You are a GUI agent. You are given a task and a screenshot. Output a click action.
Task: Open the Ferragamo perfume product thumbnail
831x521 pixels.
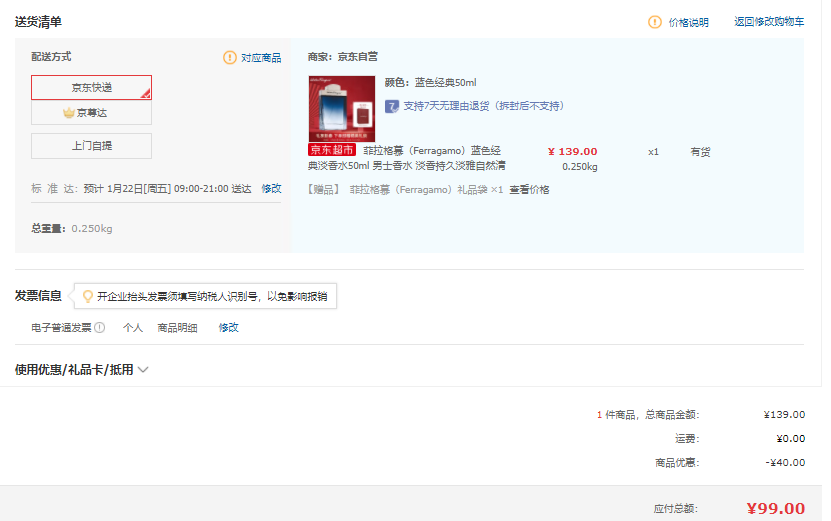[x=342, y=109]
